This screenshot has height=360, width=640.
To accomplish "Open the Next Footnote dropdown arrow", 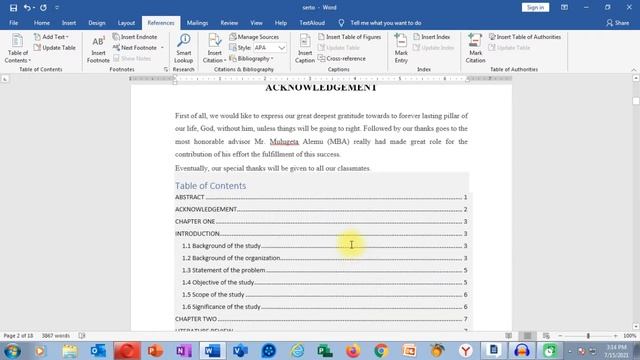I will [x=162, y=48].
